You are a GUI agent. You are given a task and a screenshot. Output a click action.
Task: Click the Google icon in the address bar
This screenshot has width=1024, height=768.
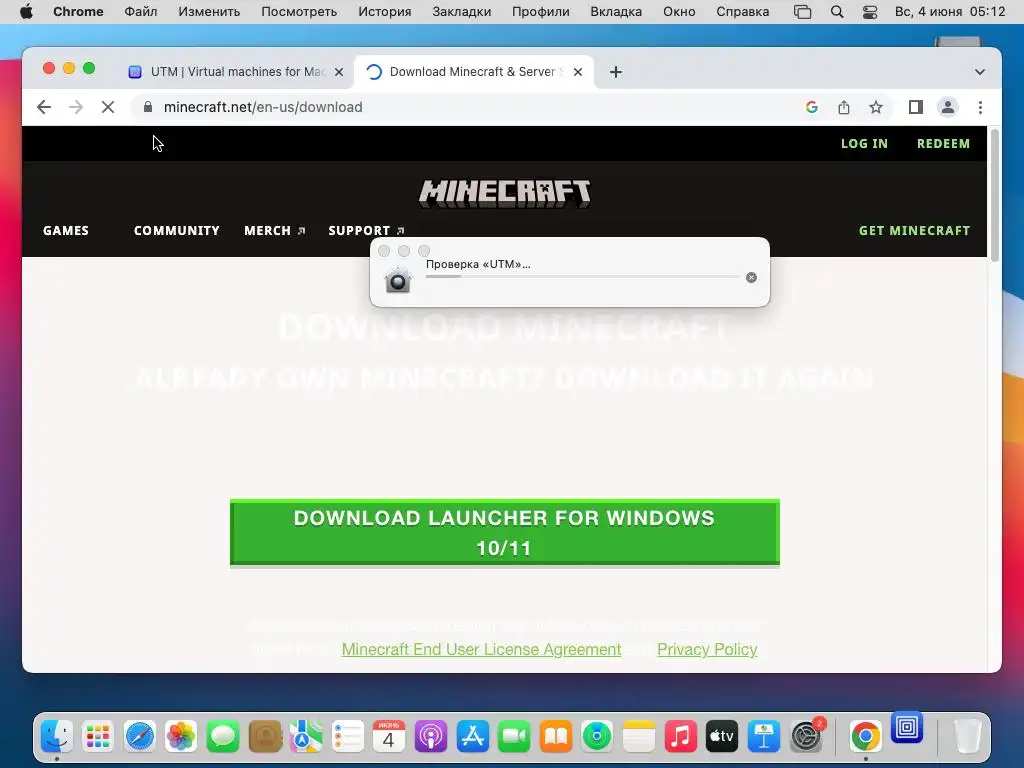click(812, 107)
